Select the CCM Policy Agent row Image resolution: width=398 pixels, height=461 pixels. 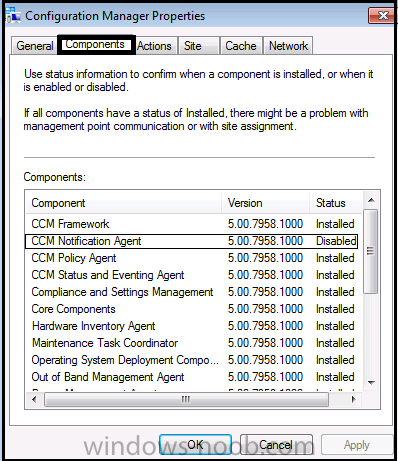click(192, 258)
